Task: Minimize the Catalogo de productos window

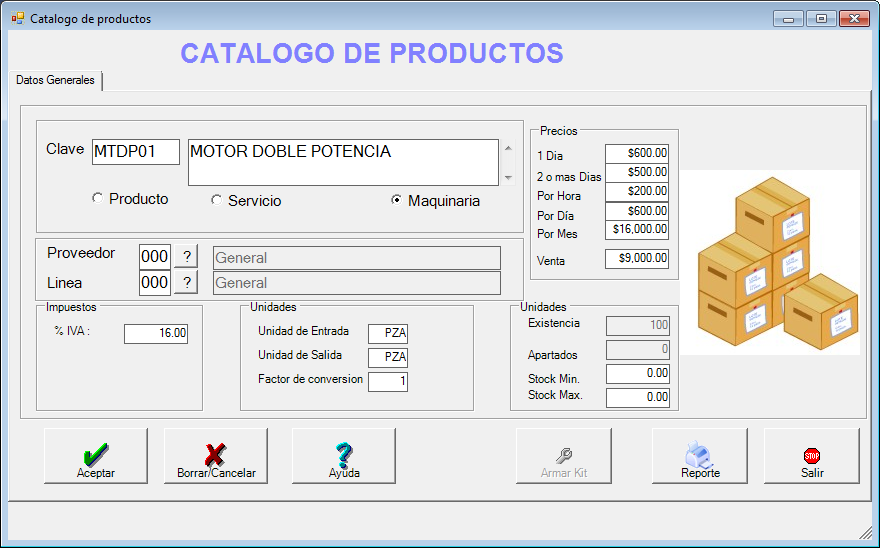Action: [x=789, y=19]
